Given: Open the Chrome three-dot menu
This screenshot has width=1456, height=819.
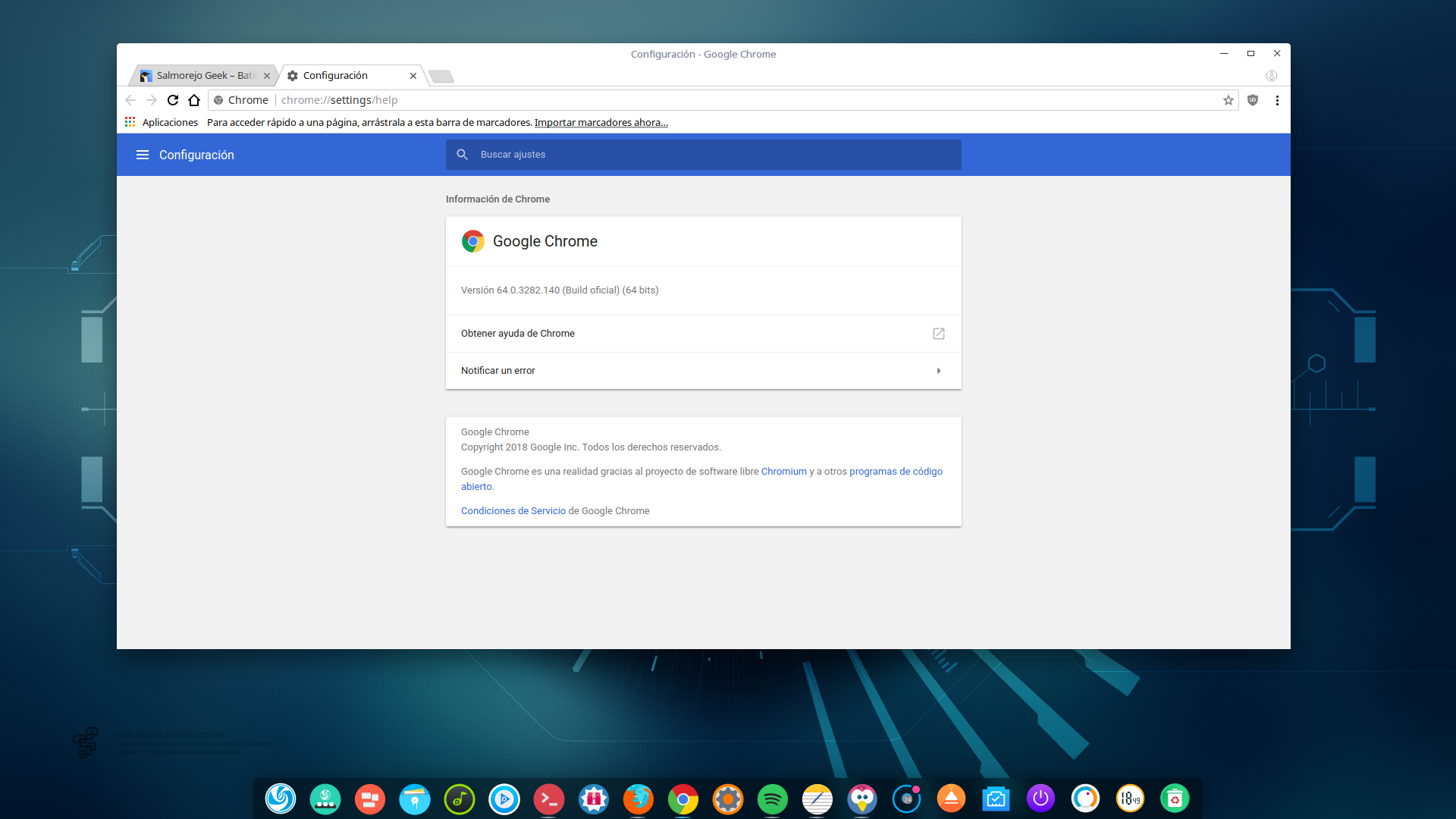Looking at the screenshot, I should 1277,100.
